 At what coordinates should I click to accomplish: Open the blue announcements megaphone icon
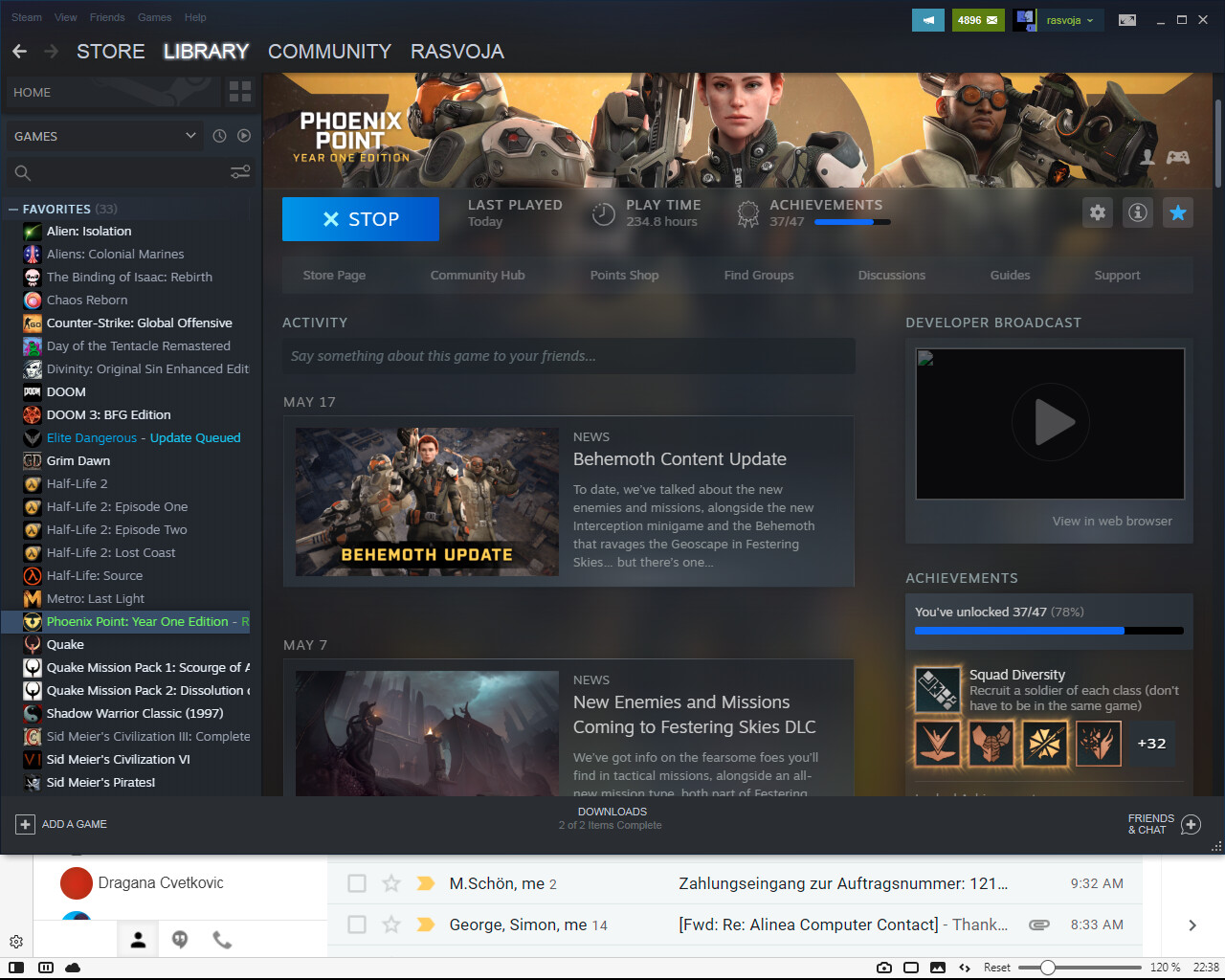(x=927, y=20)
